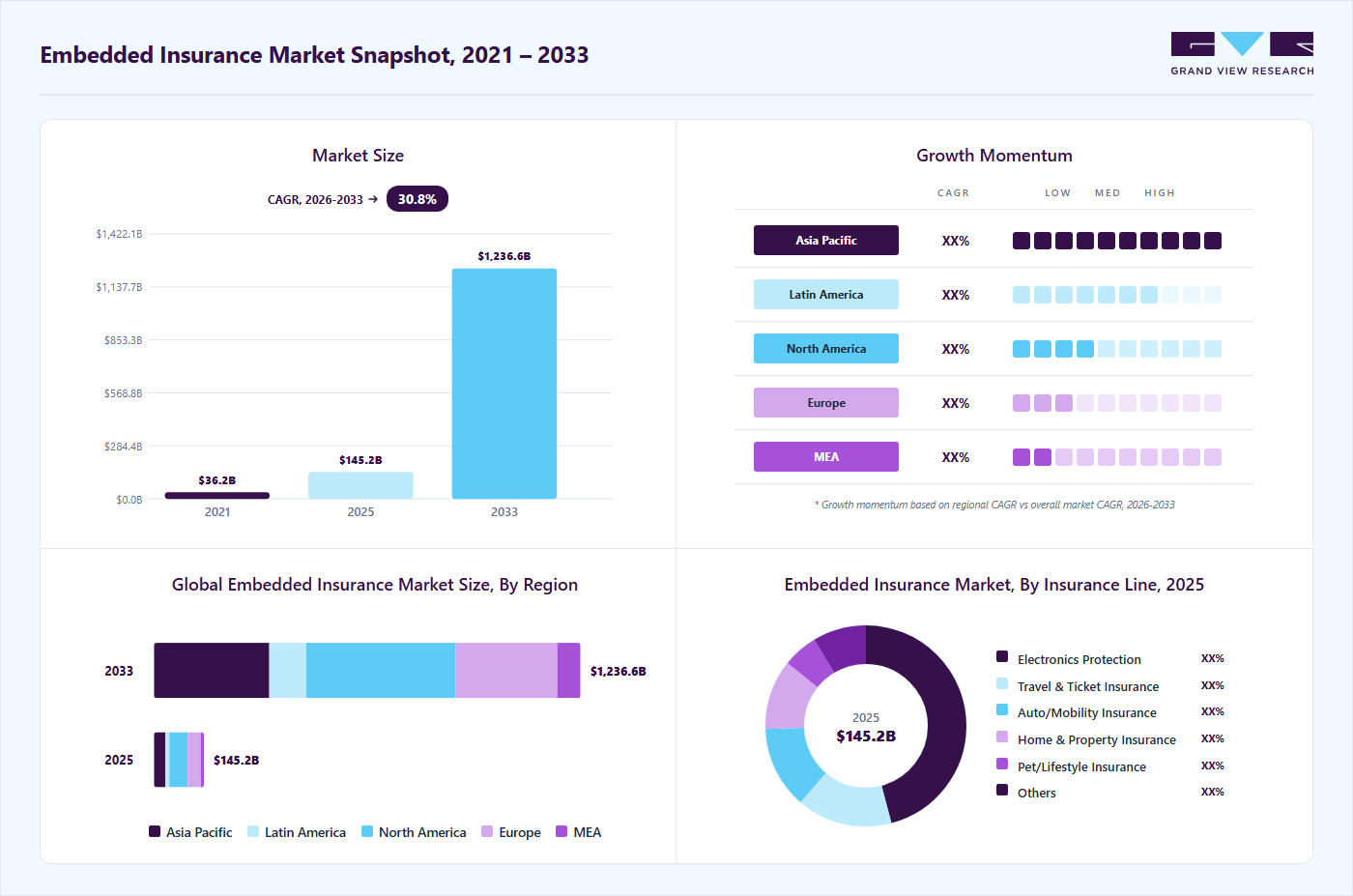Click the North America region label button

point(826,349)
